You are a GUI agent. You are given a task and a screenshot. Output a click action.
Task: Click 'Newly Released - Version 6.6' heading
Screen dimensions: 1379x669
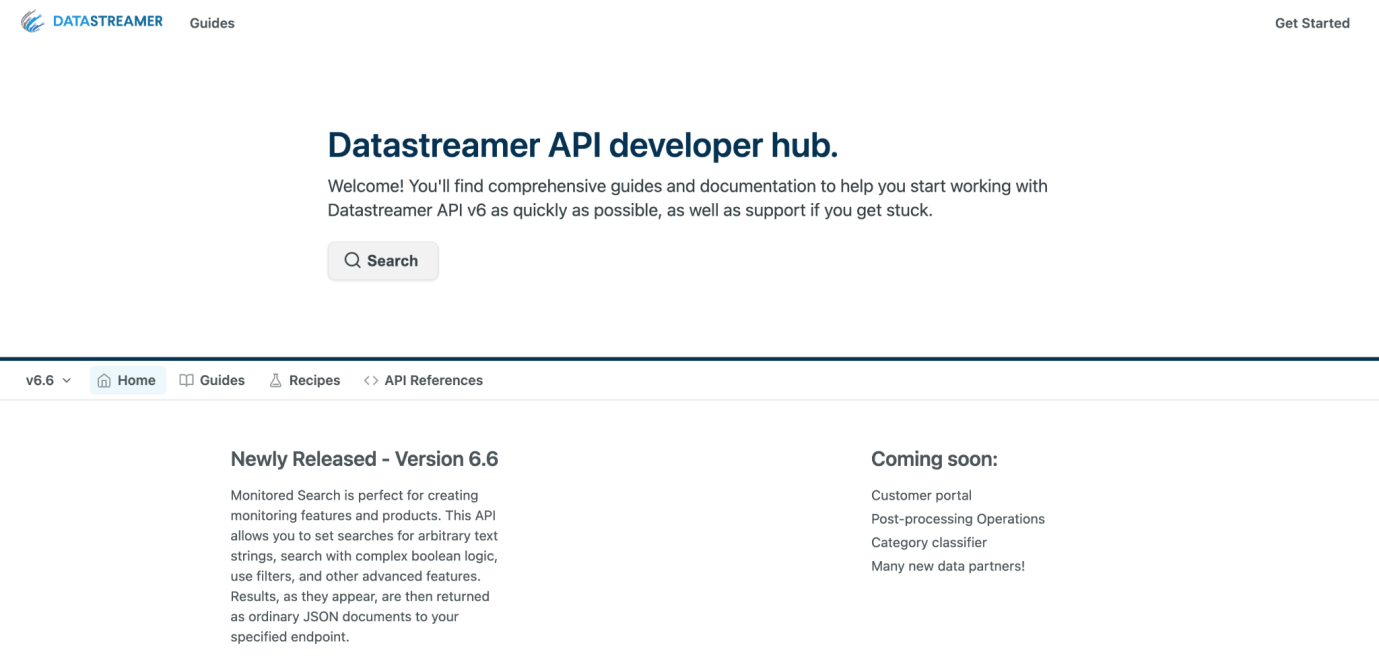(x=364, y=459)
